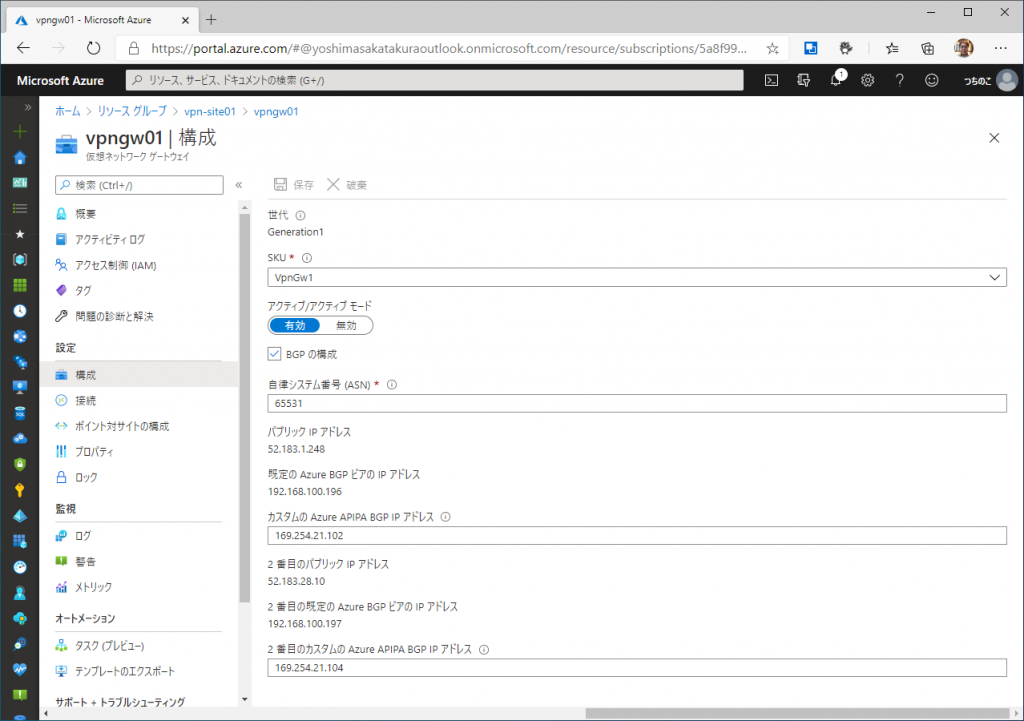Screen dimensions: 1024x721
Task: Open Recent clock icon in sidebar
Action: (20, 311)
